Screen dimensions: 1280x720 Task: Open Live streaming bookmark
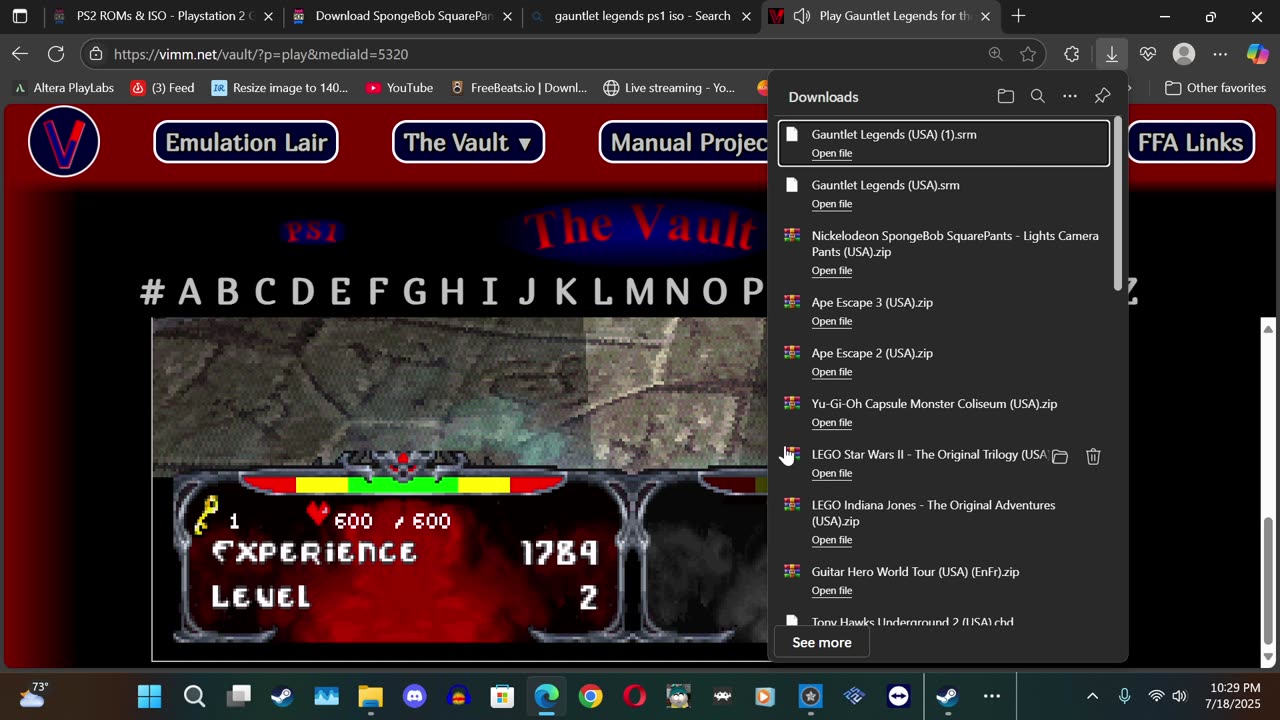tap(669, 88)
